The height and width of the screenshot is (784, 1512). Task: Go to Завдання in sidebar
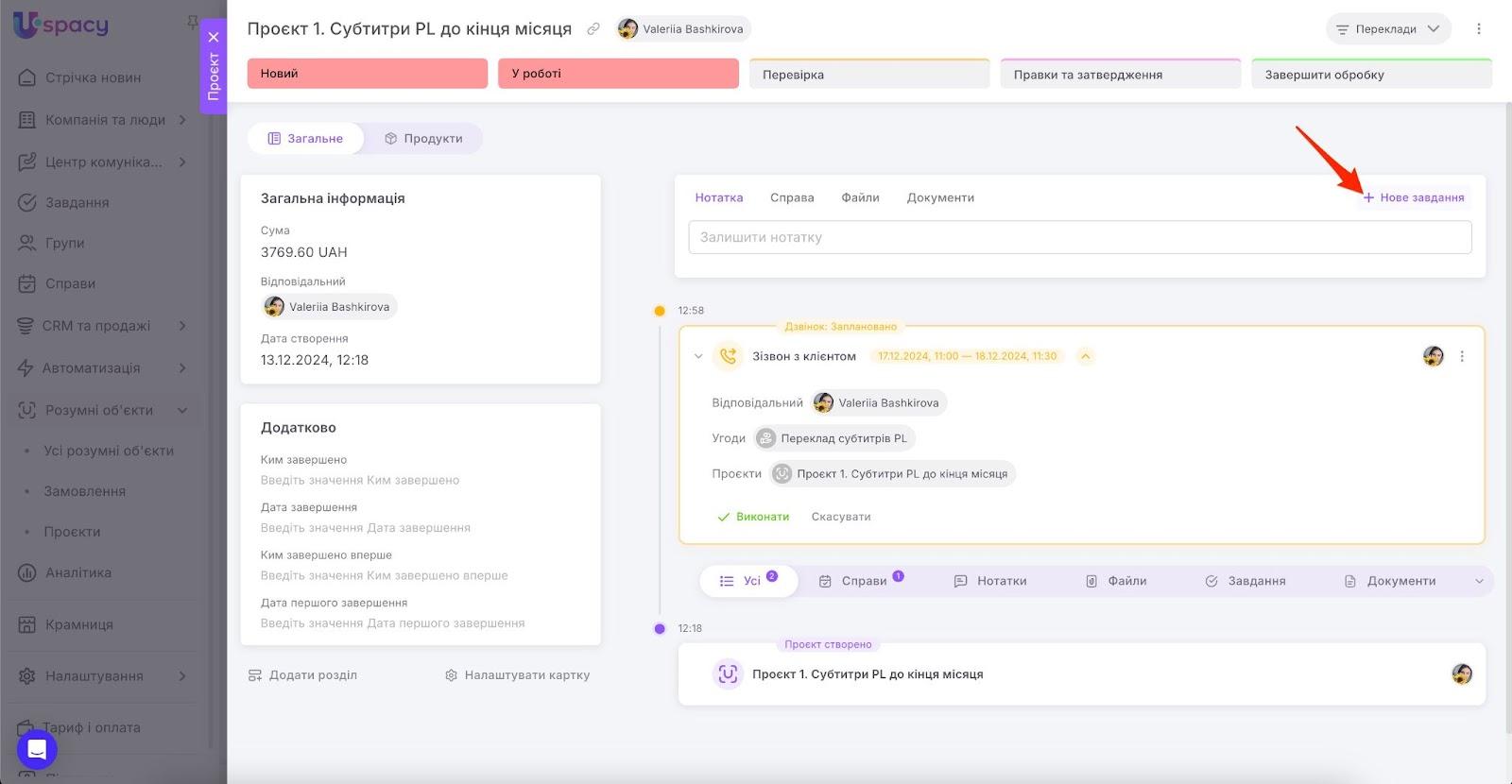point(64,202)
